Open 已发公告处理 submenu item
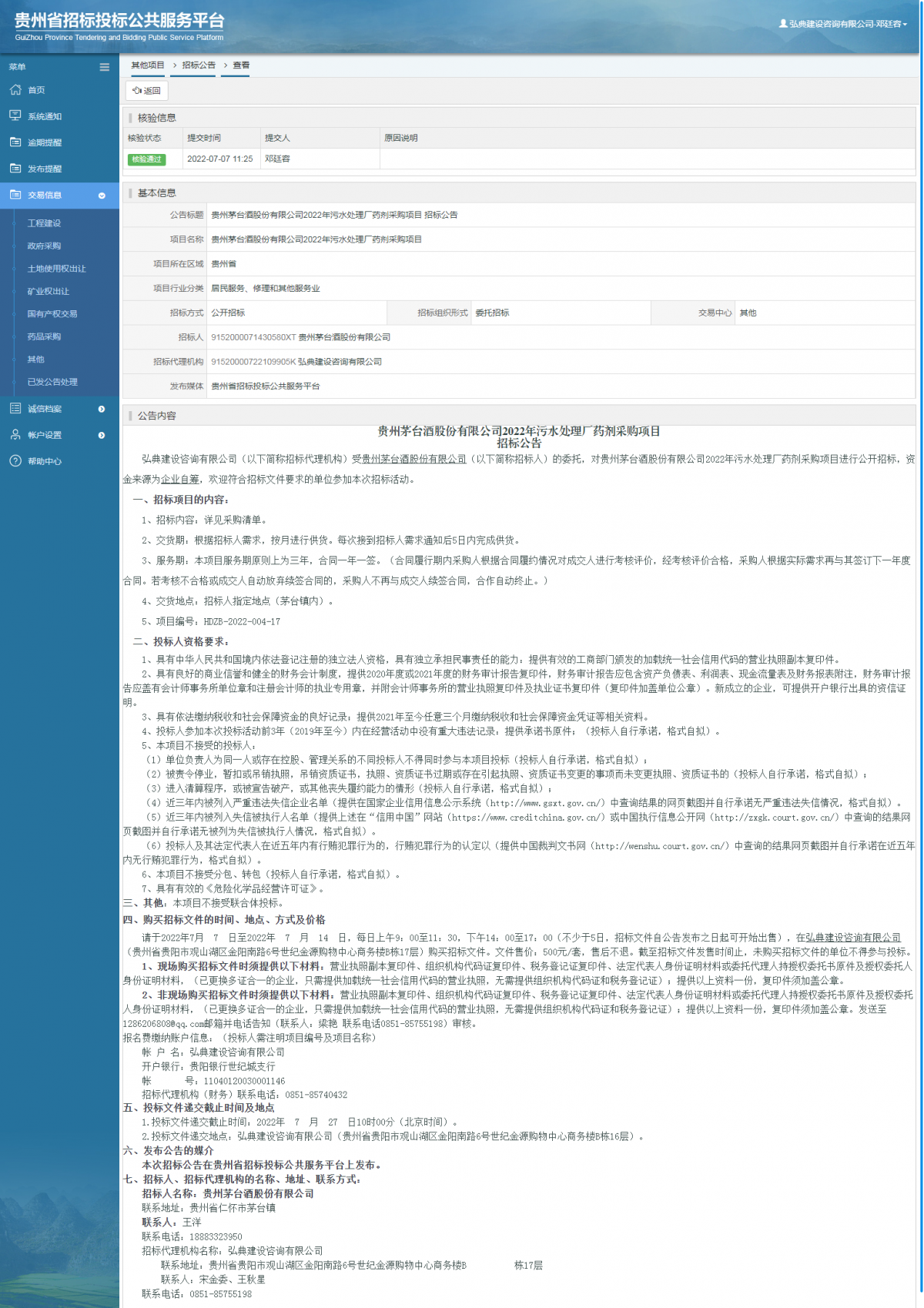 [52, 382]
